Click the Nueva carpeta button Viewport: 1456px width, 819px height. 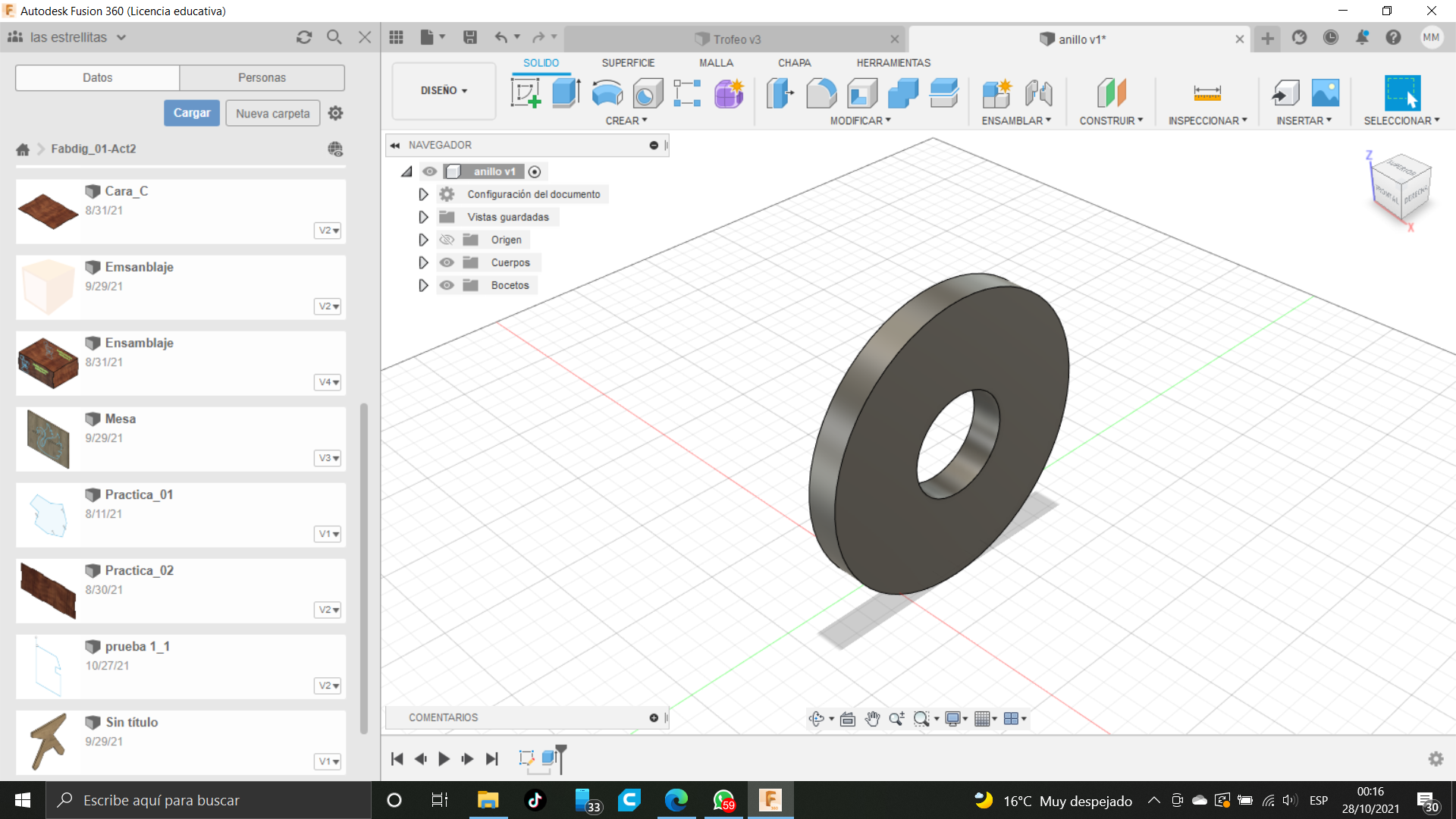(272, 113)
